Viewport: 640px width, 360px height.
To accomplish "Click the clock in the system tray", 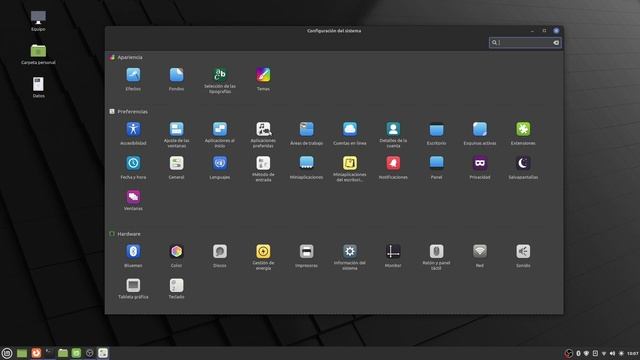I will pos(633,353).
